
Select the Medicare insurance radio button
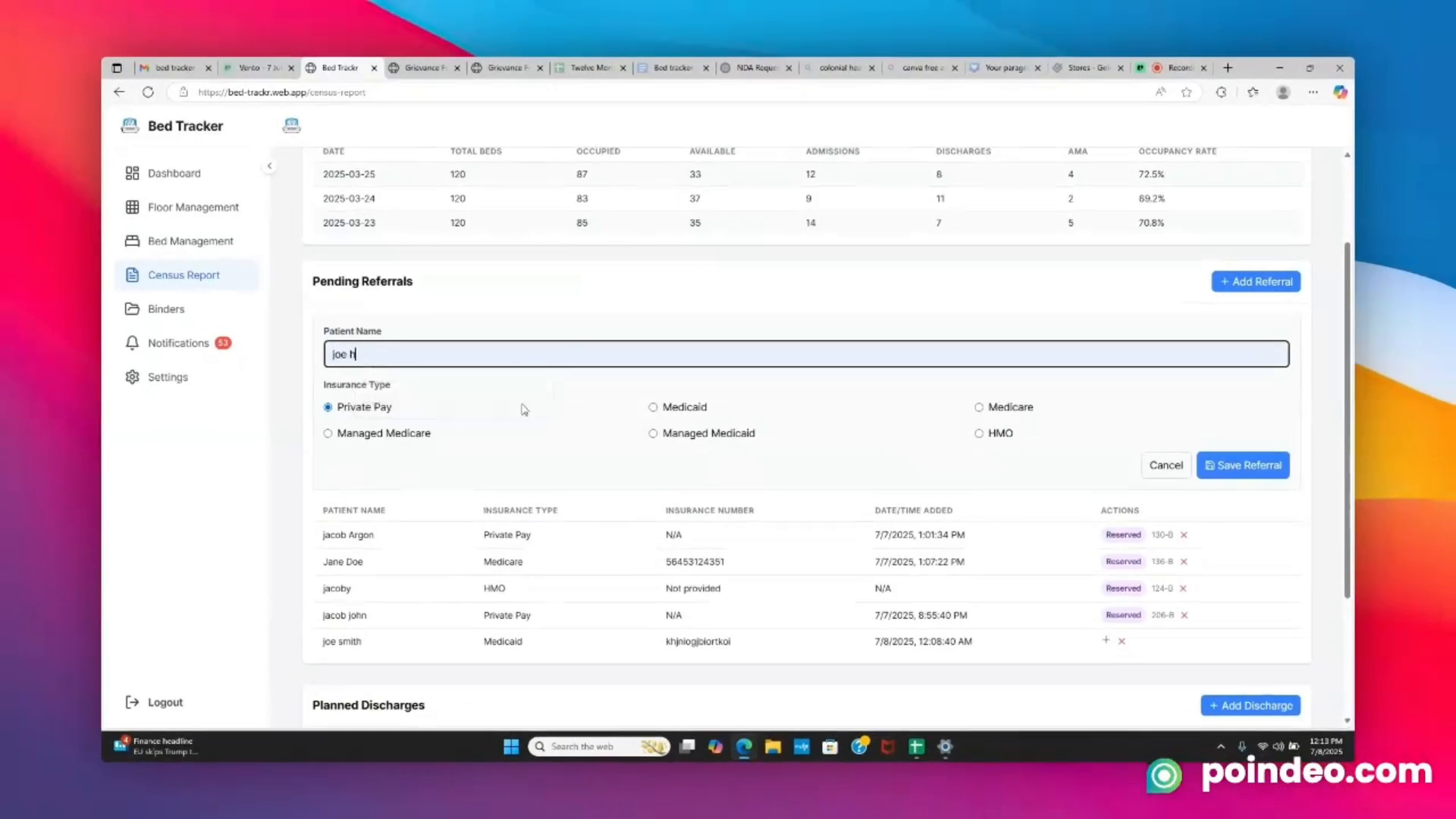pos(979,407)
